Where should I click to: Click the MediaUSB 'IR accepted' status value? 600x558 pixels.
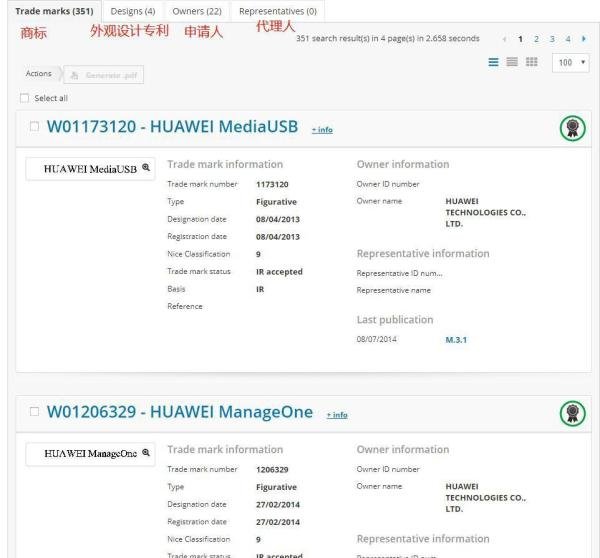tap(279, 272)
